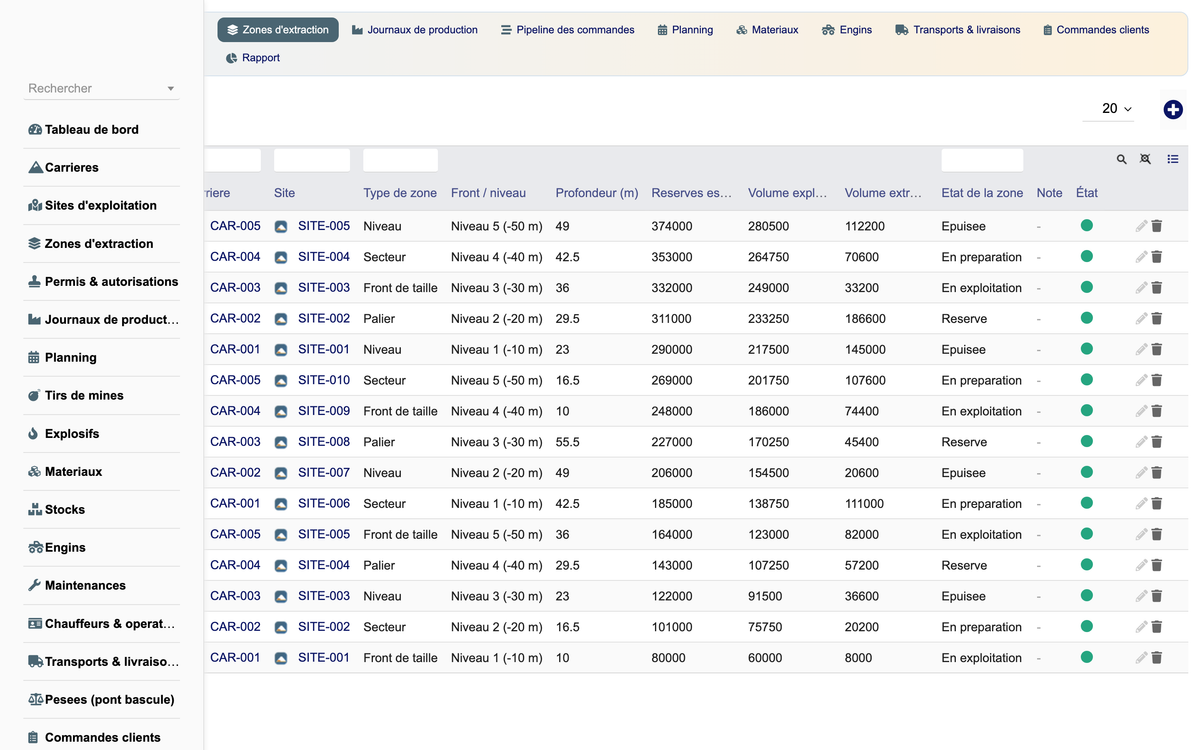Screen dimensions: 1200x750
Task: Go to Sites d'exploitation in sidebar
Action: pyautogui.click(x=93, y=206)
